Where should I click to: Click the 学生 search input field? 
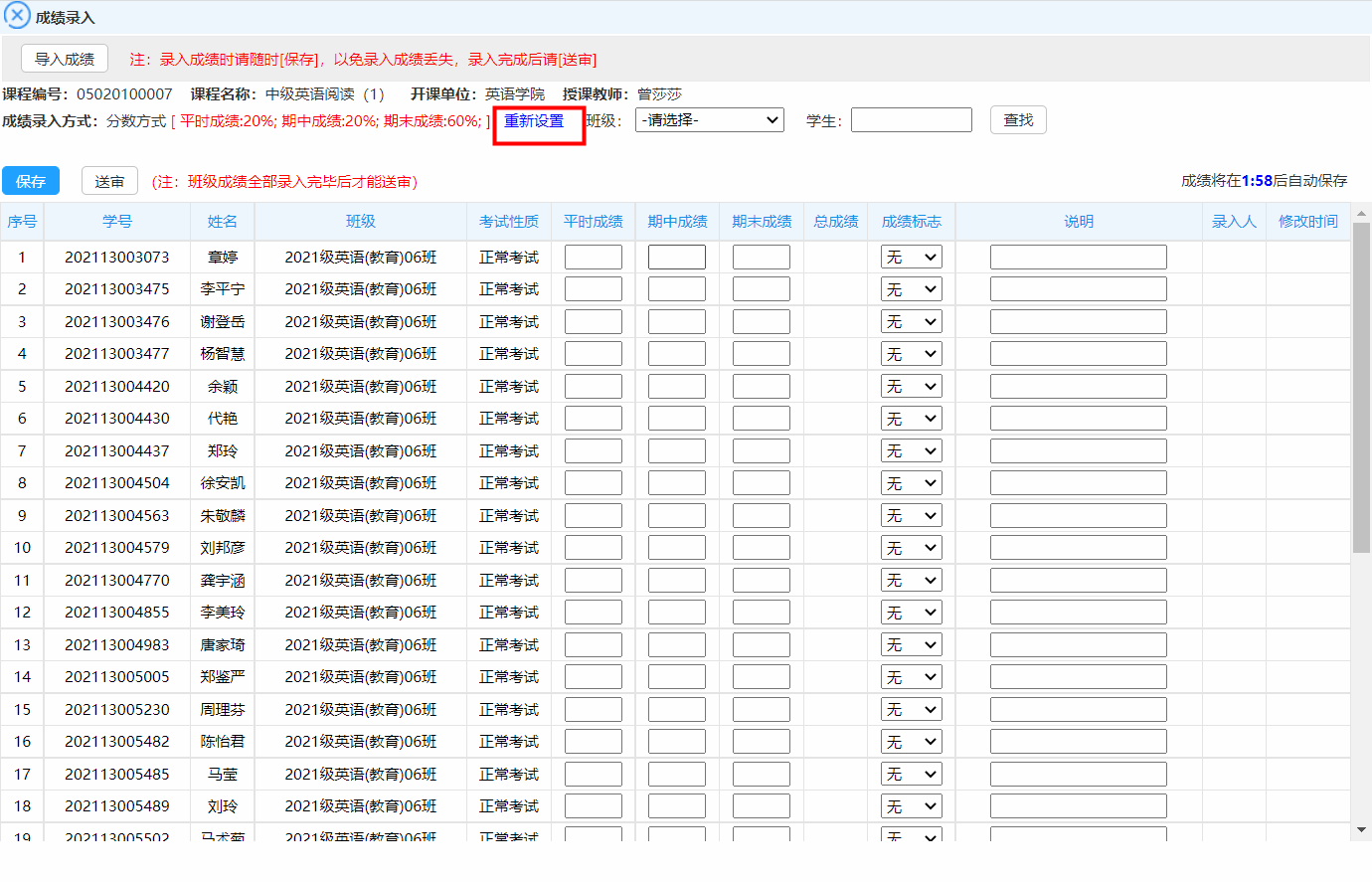coord(911,120)
